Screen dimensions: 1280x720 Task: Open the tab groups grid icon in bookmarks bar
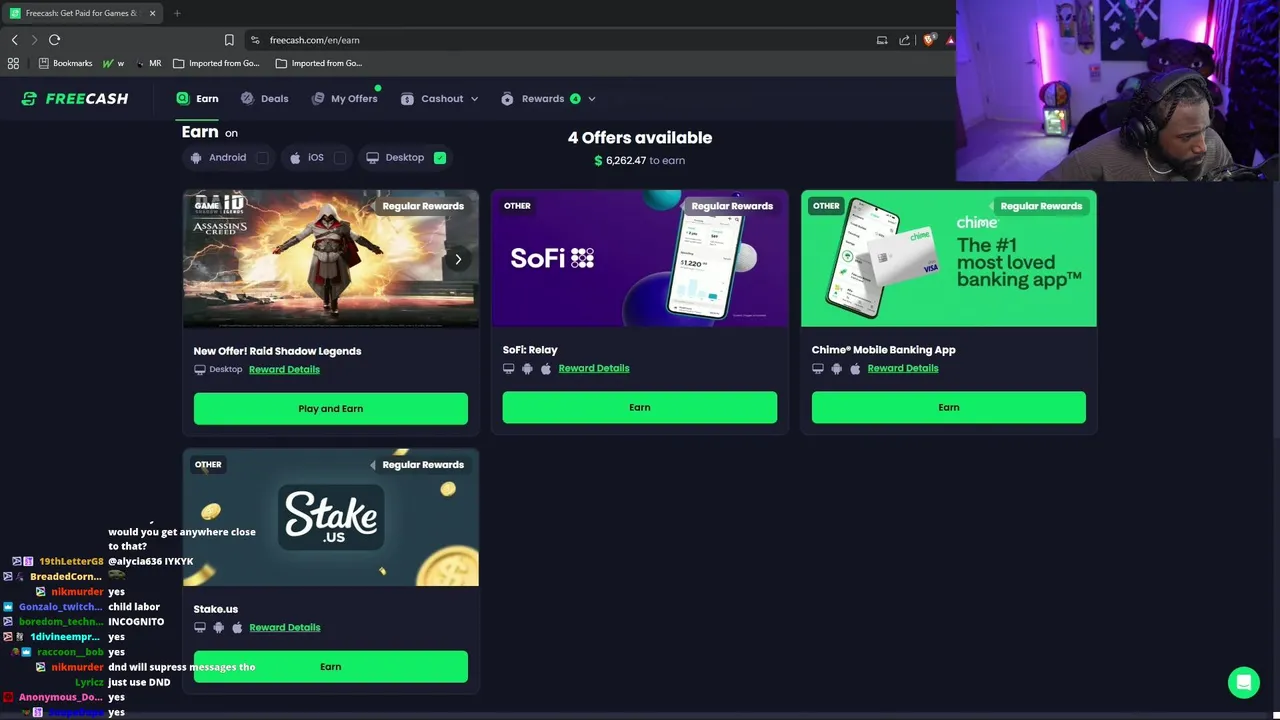(13, 63)
